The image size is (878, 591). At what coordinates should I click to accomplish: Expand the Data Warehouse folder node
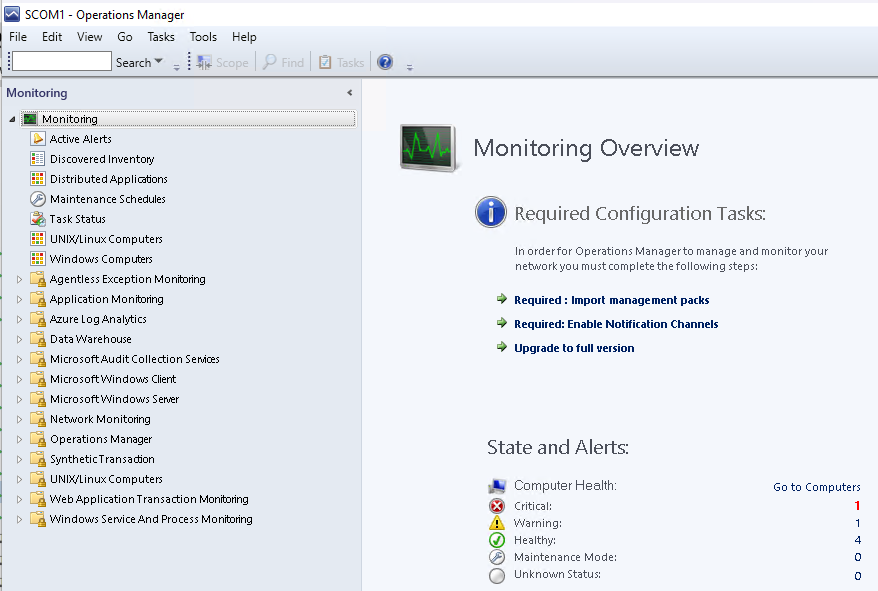pyautogui.click(x=19, y=339)
